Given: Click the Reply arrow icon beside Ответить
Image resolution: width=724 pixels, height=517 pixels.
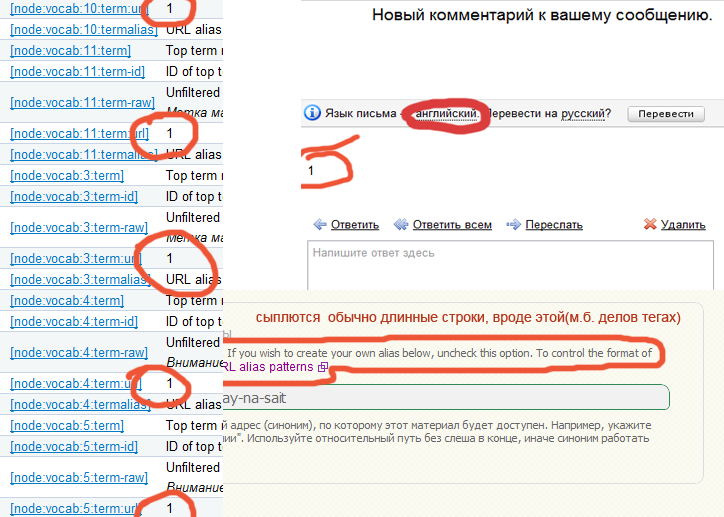Looking at the screenshot, I should click(320, 225).
